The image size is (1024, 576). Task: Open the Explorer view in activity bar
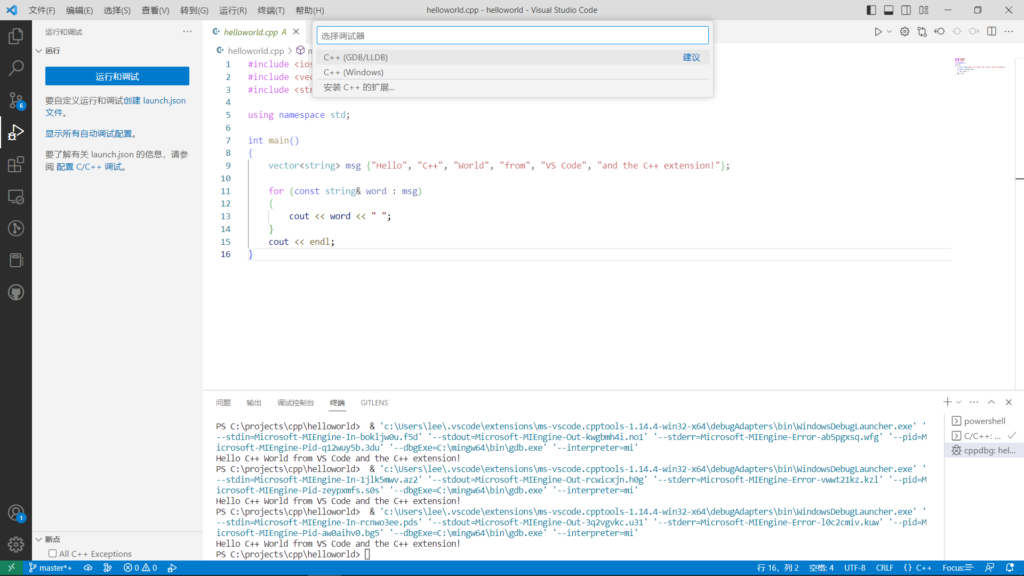pos(16,36)
